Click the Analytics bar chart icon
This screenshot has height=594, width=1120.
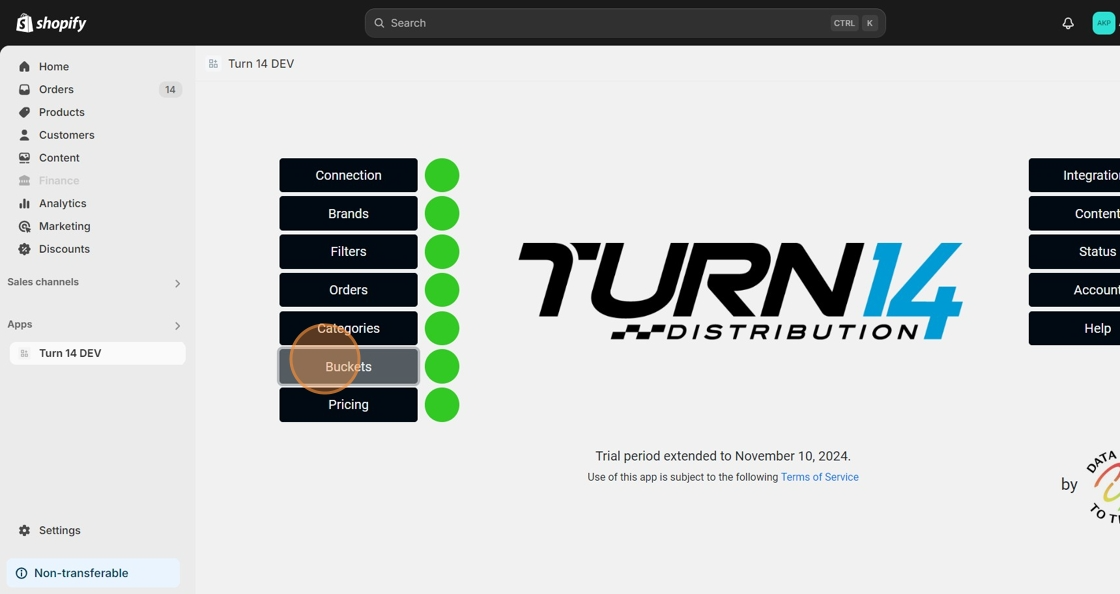(x=24, y=203)
